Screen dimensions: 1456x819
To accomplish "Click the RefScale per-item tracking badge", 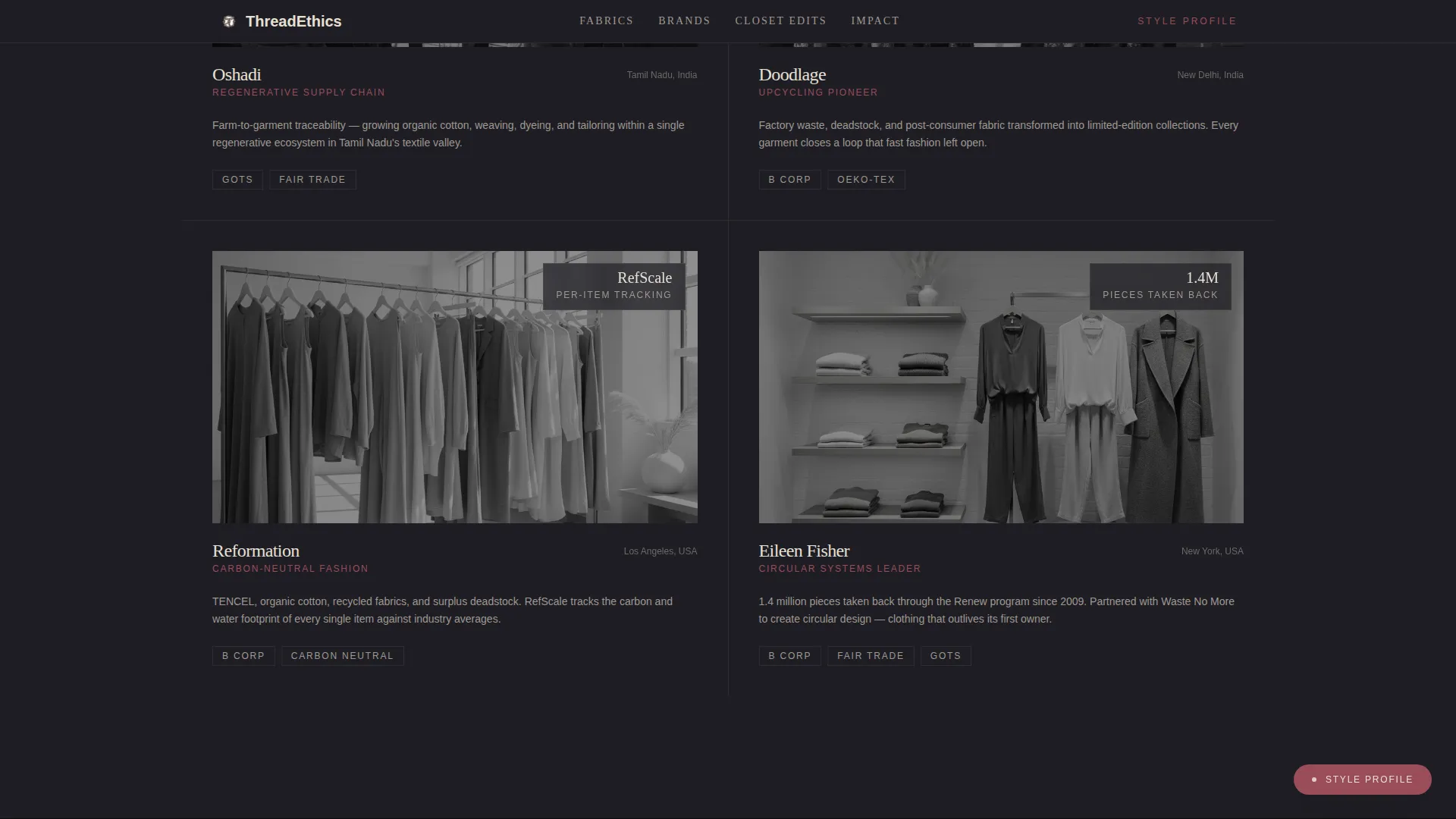I will 614,286.
